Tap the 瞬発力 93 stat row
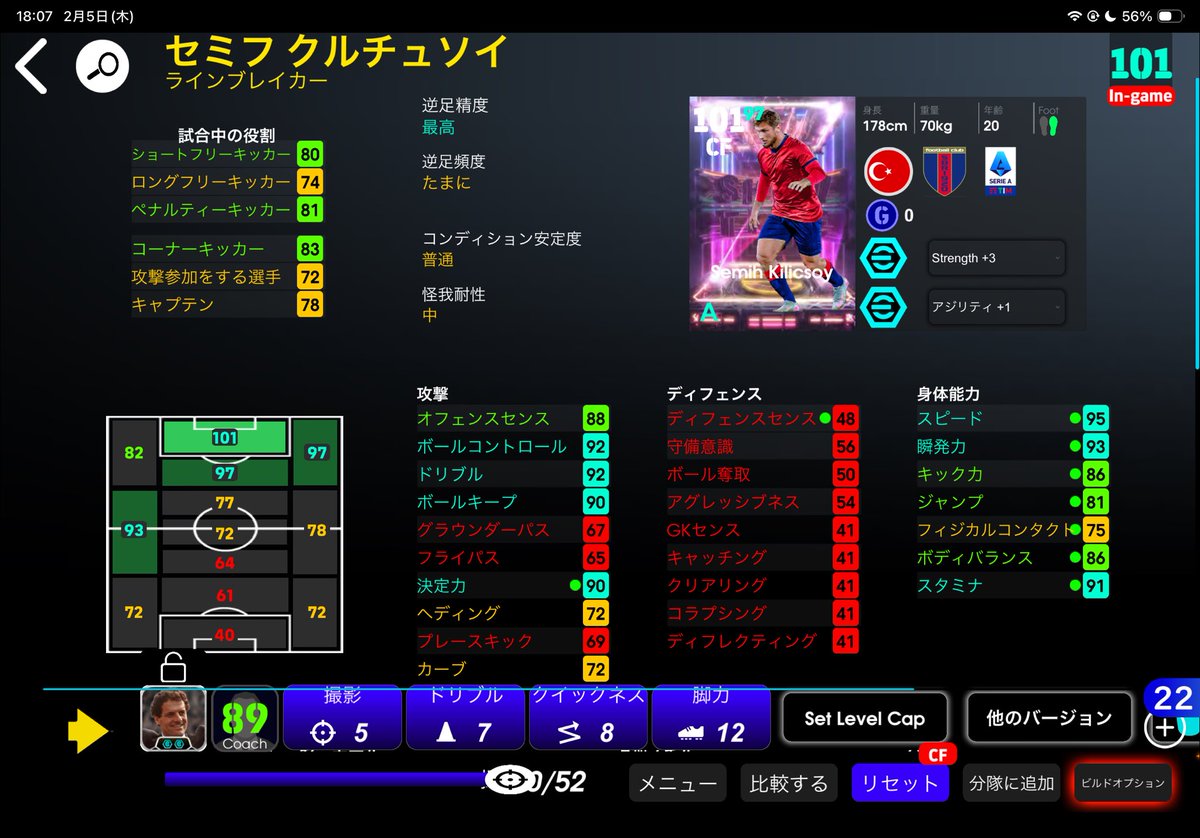 (1012, 447)
